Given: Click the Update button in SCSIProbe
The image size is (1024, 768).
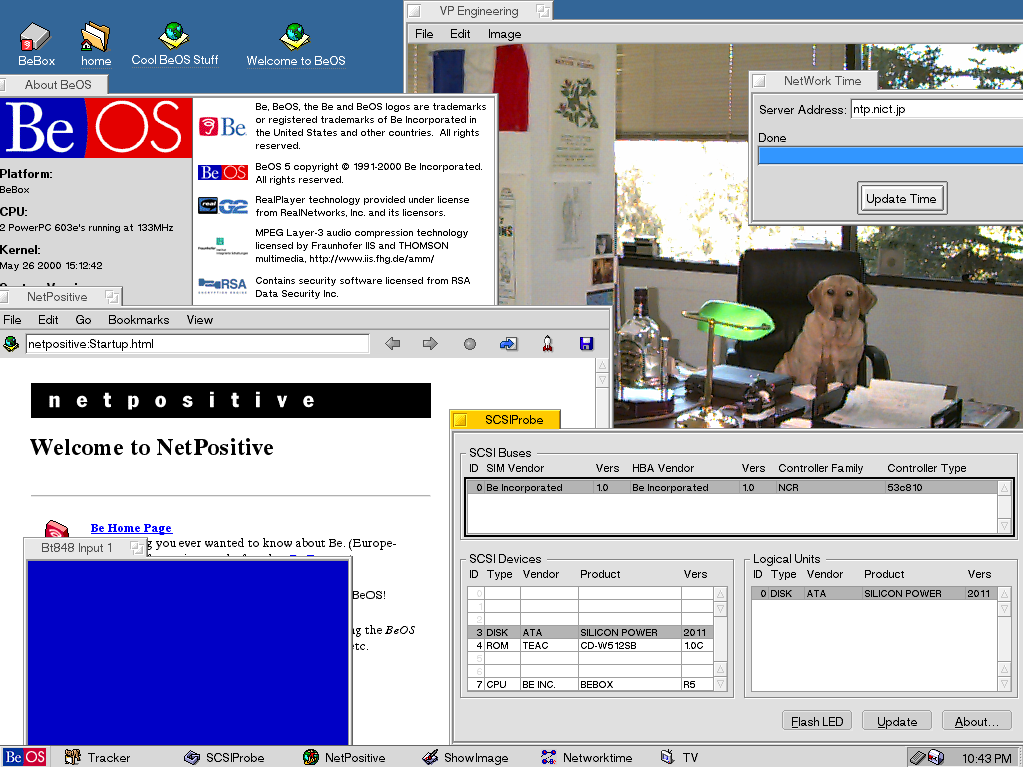Looking at the screenshot, I should [897, 722].
